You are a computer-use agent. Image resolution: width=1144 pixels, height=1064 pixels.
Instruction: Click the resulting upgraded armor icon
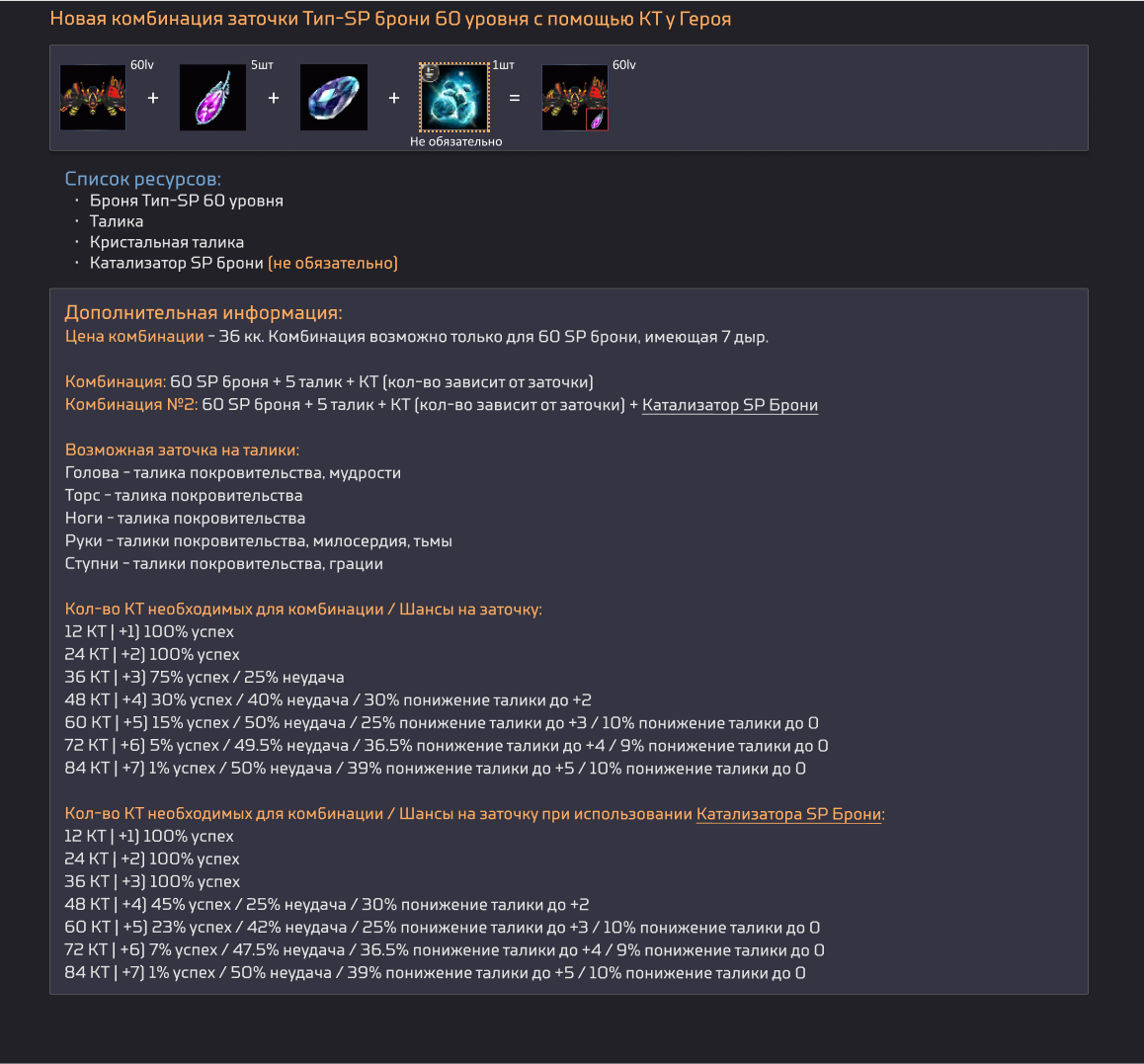(x=575, y=98)
